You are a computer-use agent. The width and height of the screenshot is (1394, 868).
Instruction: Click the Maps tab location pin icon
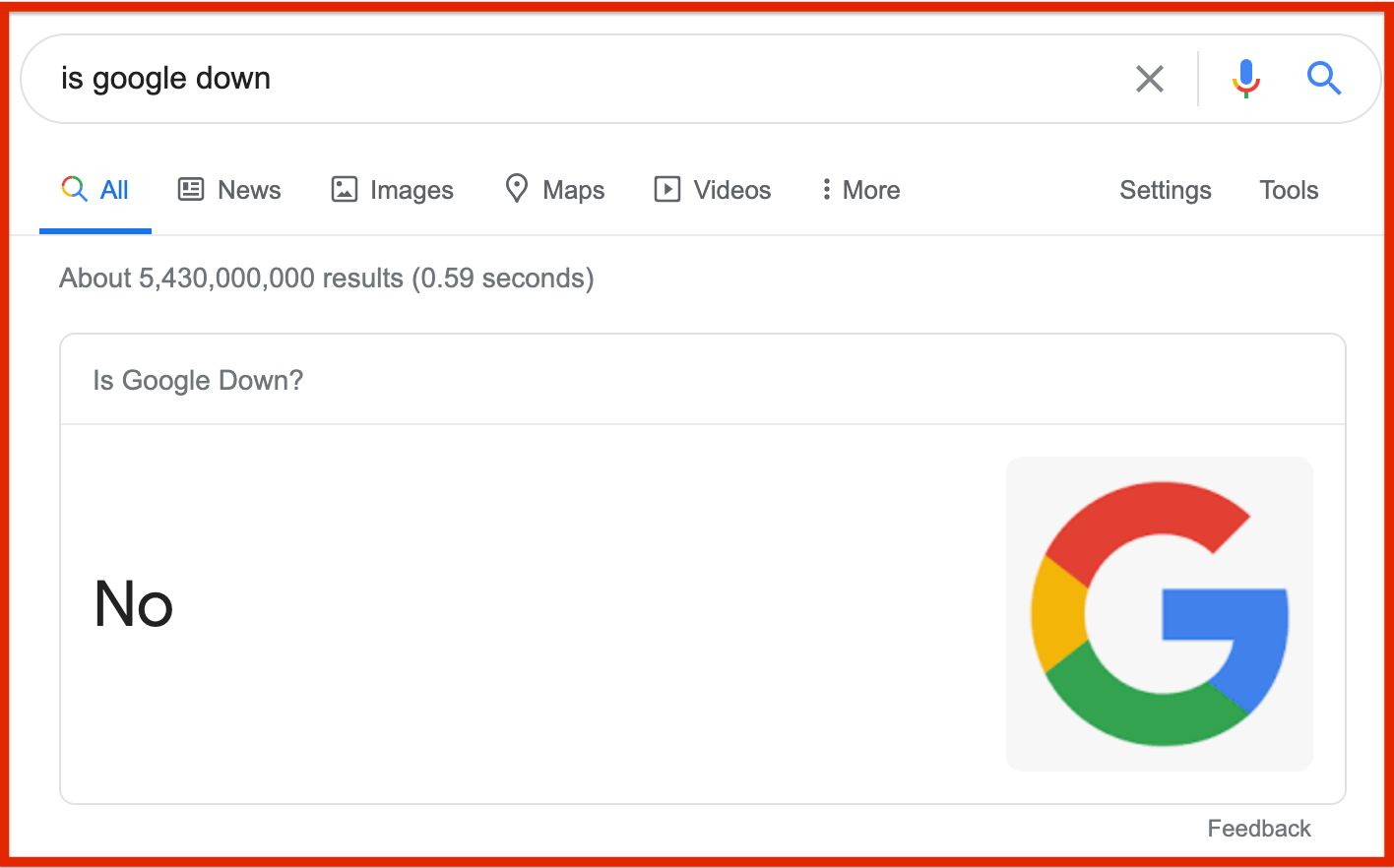[516, 188]
